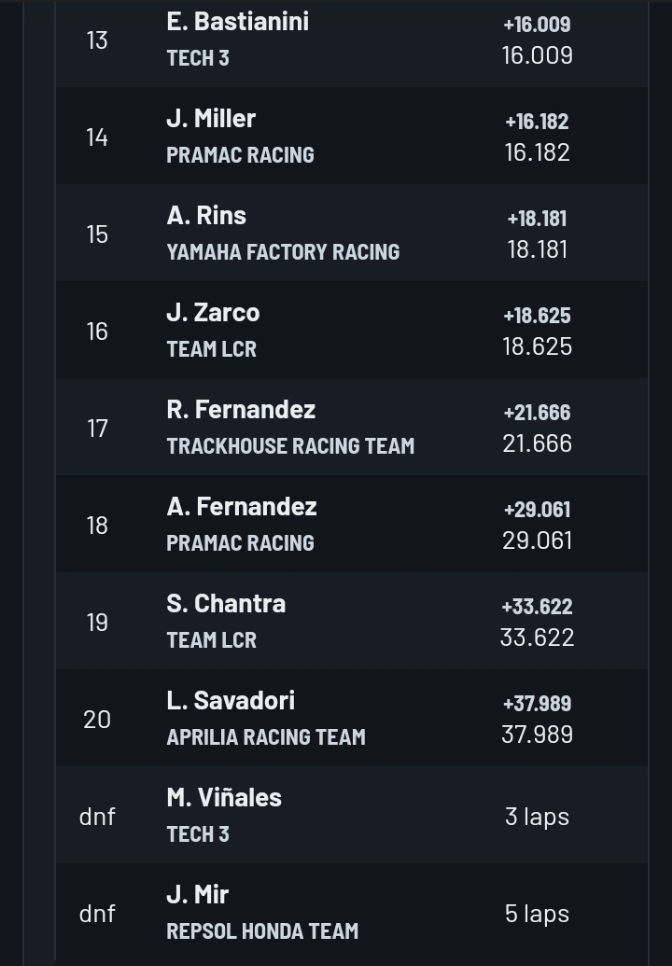Open E. Bastianini's rider entry
Image resolution: width=672 pixels, height=966 pixels.
[237, 21]
